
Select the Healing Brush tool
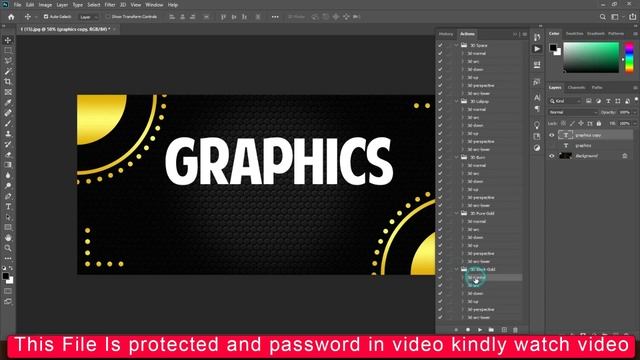point(8,113)
